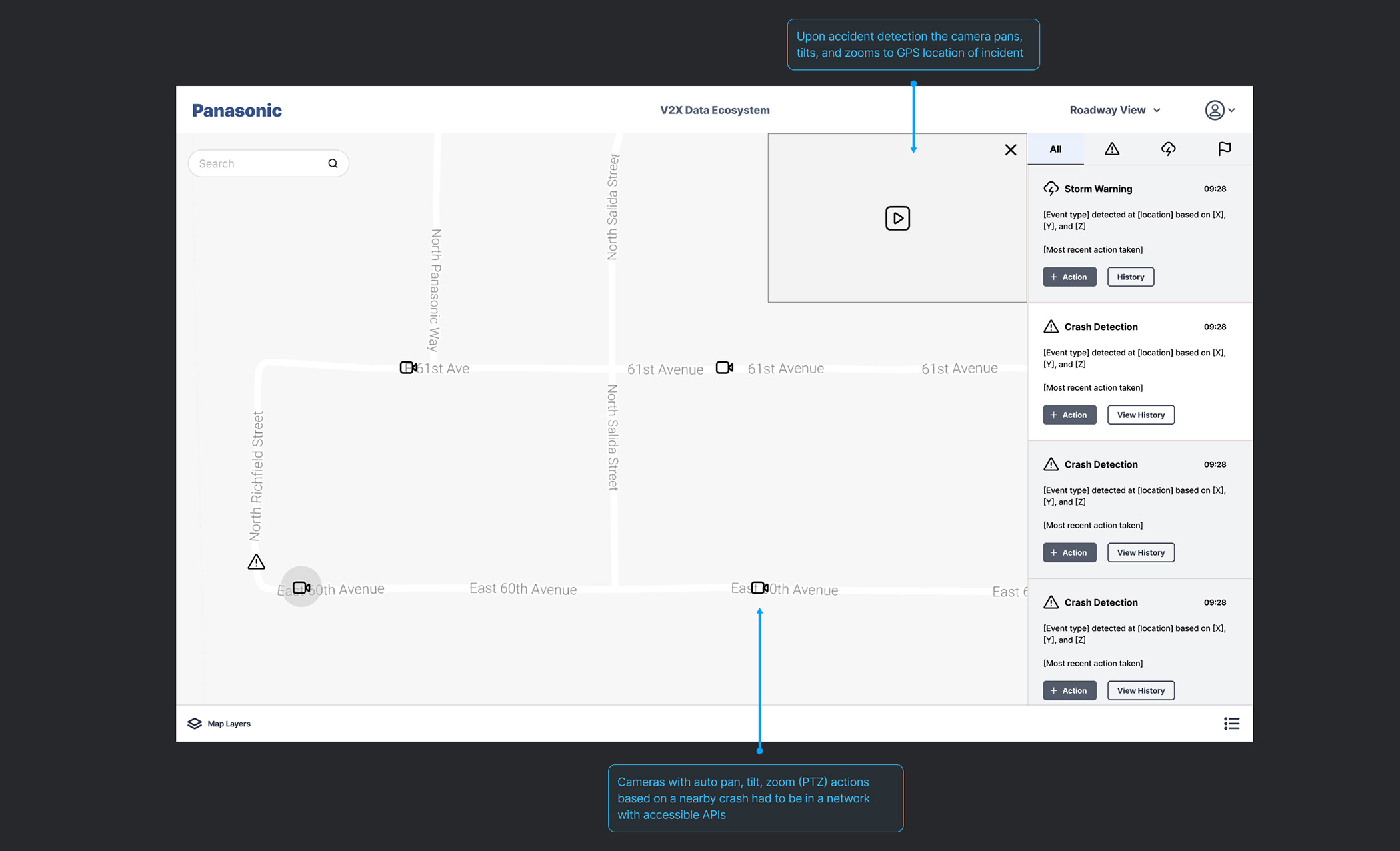Image resolution: width=1400 pixels, height=851 pixels.
Task: Click Action button under Storm Warning
Action: tap(1069, 277)
